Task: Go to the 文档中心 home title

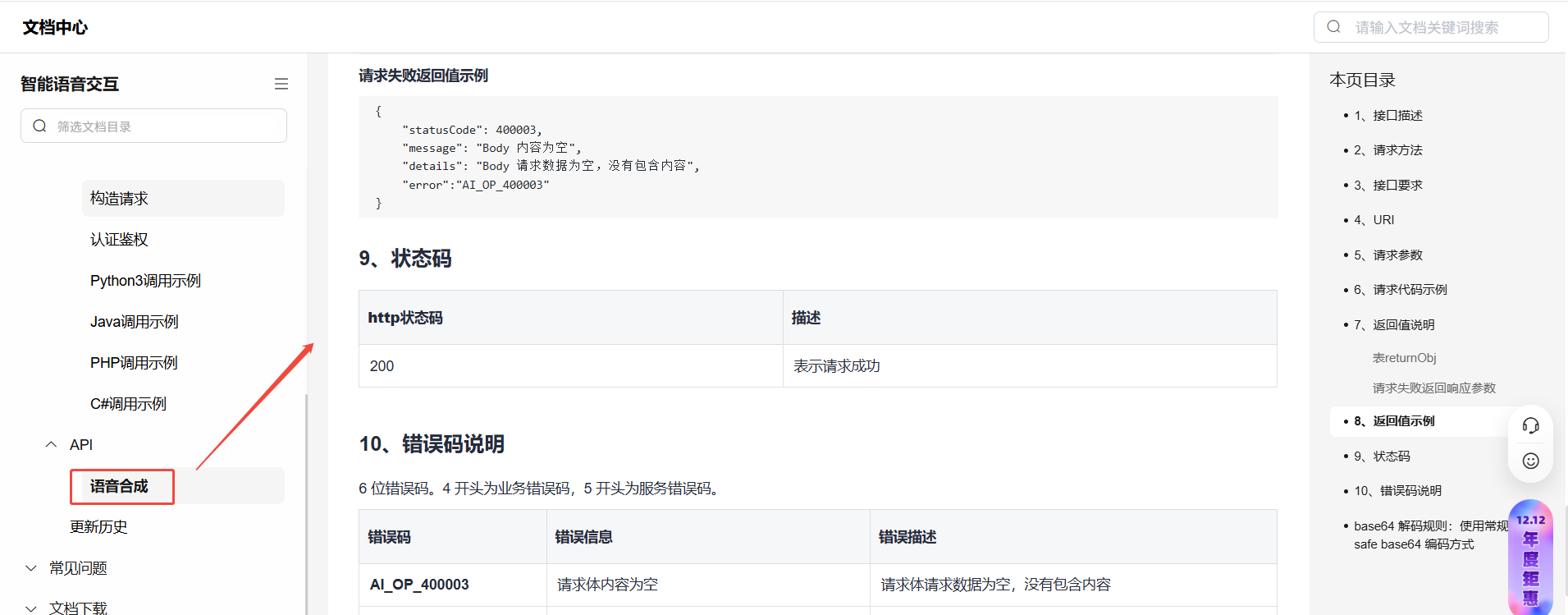Action: point(55,27)
